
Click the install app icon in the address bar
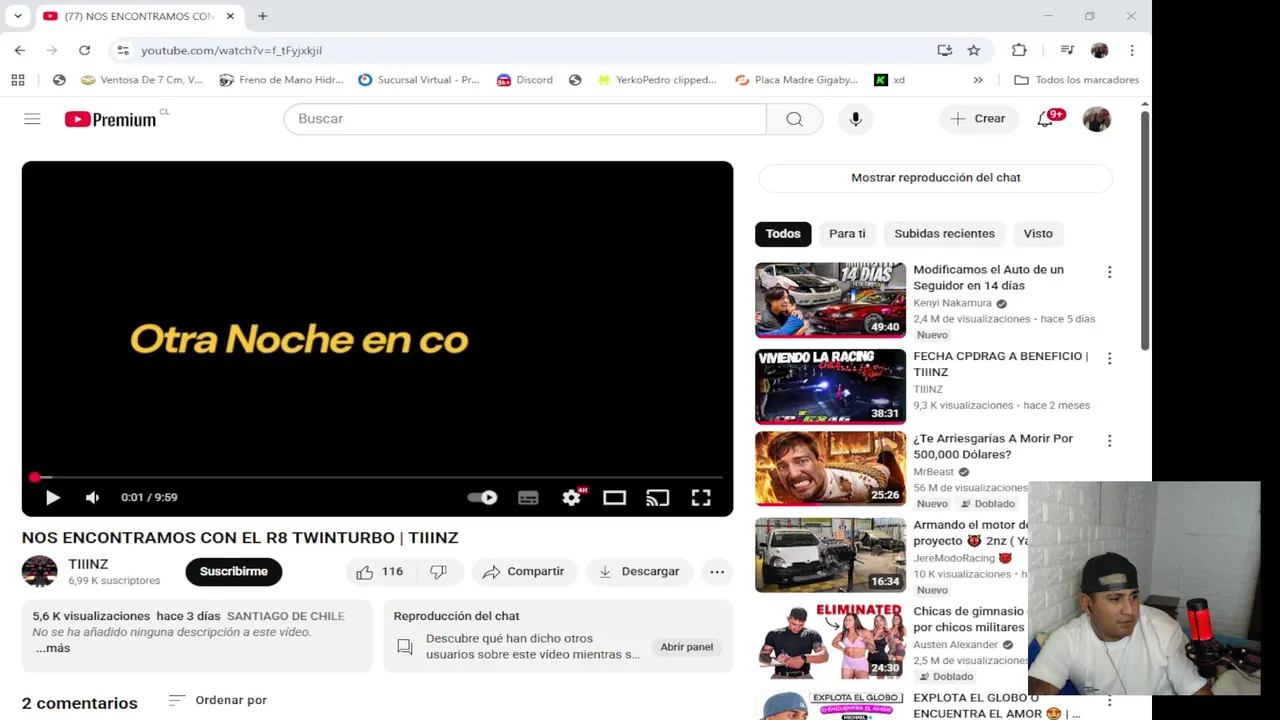click(944, 50)
